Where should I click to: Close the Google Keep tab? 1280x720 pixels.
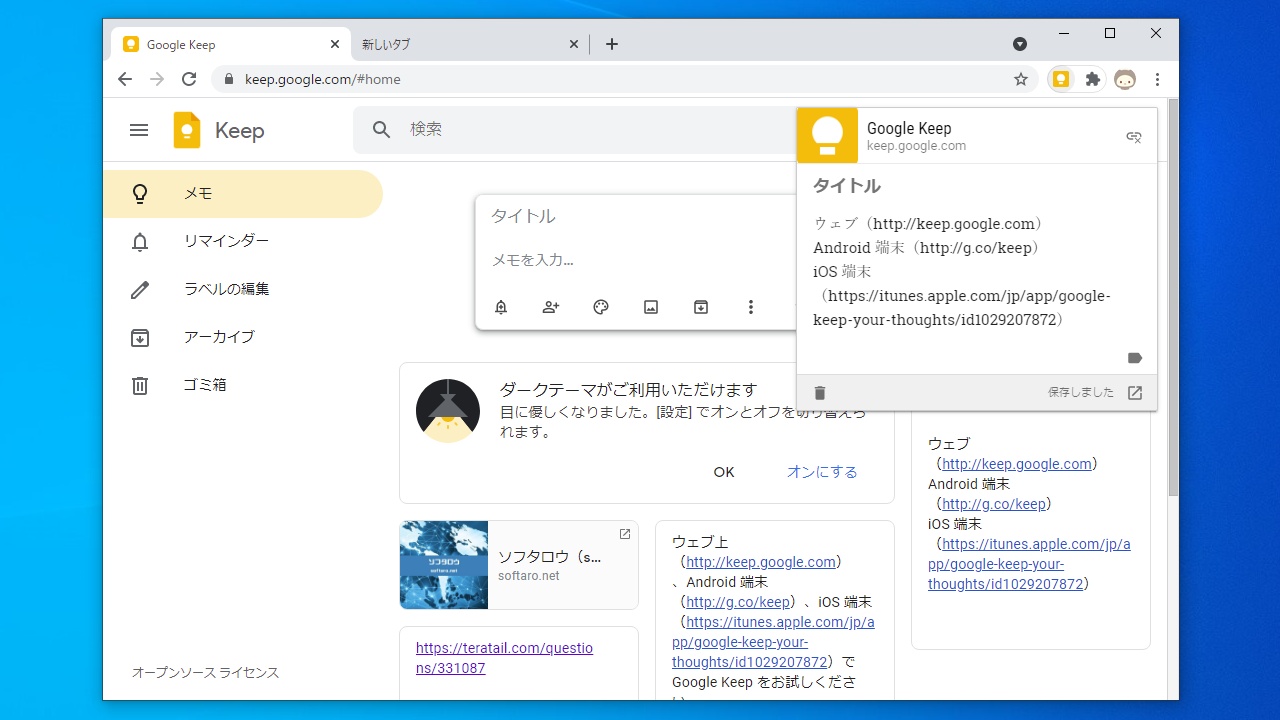tap(335, 44)
